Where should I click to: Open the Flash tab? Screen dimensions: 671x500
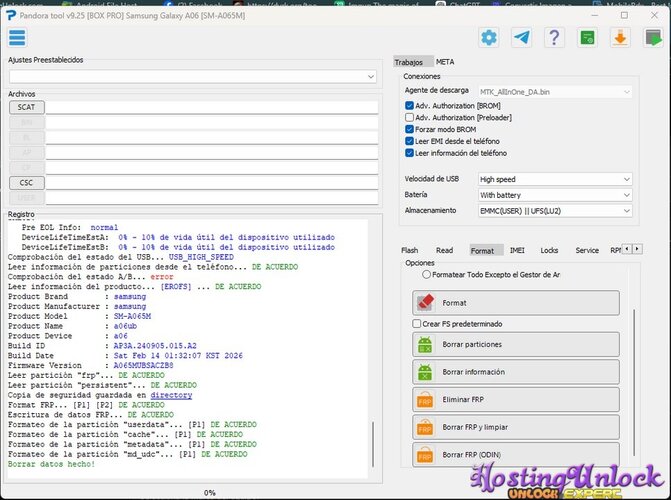click(410, 250)
